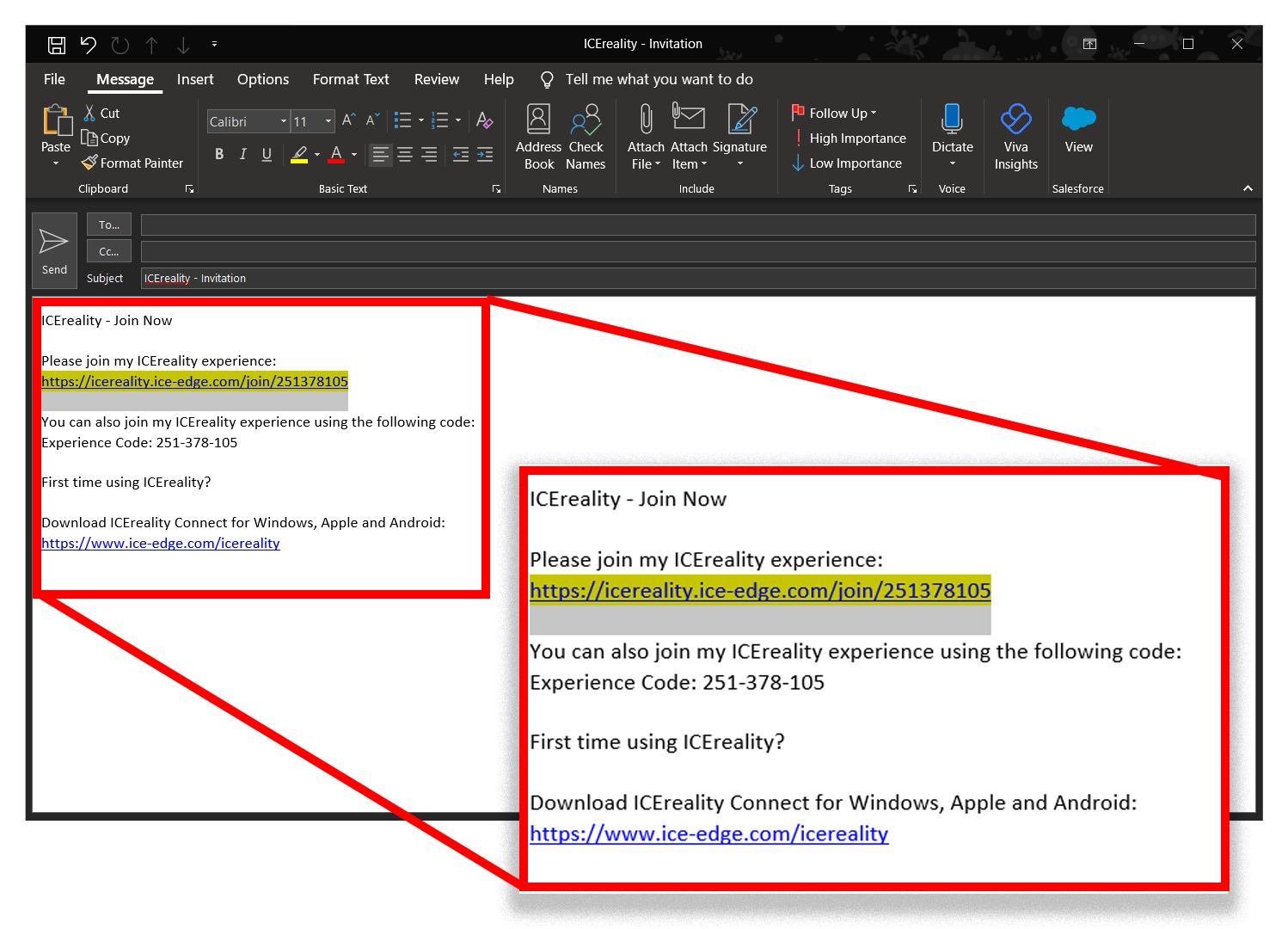This screenshot has width=1288, height=929.
Task: Open Address Book
Action: (x=539, y=138)
